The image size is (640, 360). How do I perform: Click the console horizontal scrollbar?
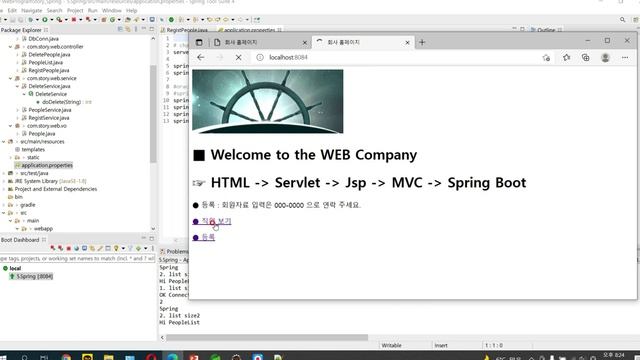pyautogui.click(x=267, y=337)
